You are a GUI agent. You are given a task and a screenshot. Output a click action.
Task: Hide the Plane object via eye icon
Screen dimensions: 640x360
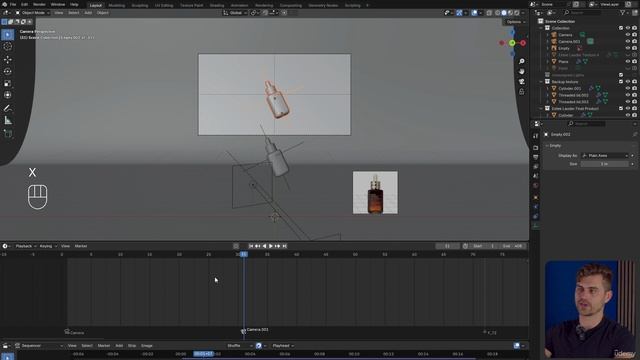tap(628, 61)
